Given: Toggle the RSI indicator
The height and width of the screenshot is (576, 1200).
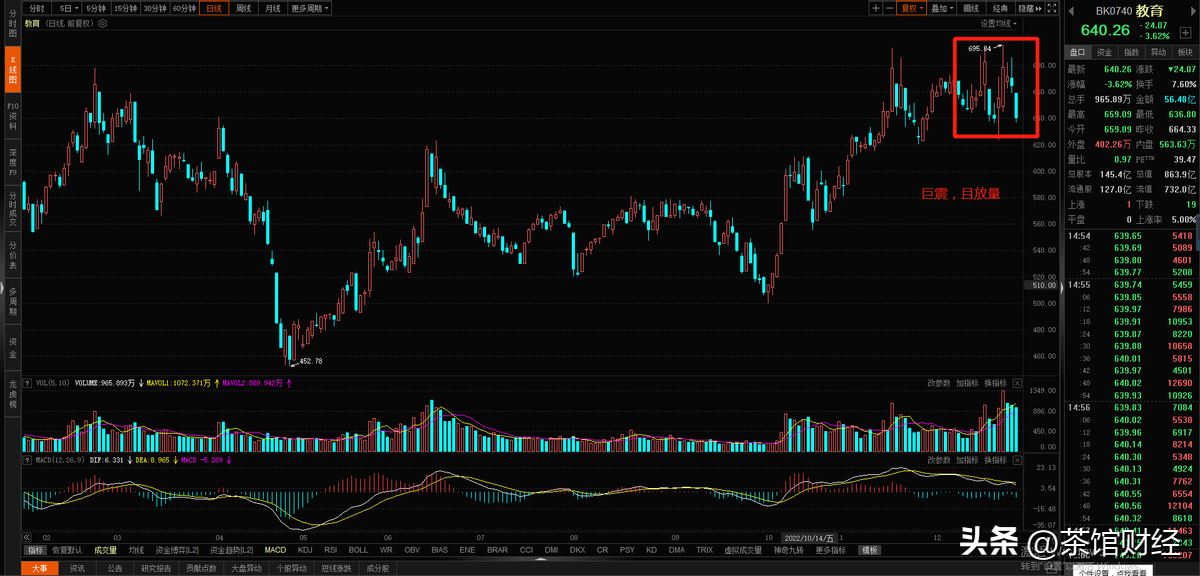Looking at the screenshot, I should pyautogui.click(x=331, y=550).
